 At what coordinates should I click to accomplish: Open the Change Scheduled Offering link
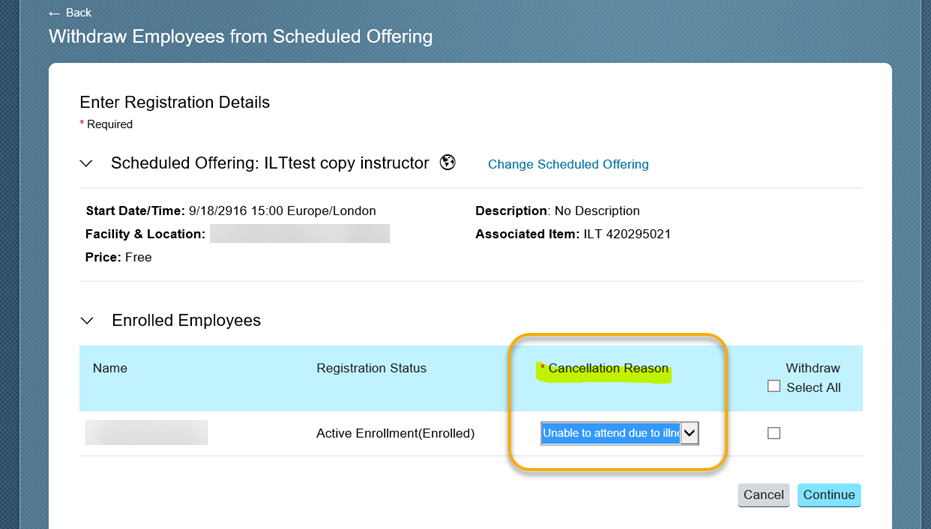(568, 164)
